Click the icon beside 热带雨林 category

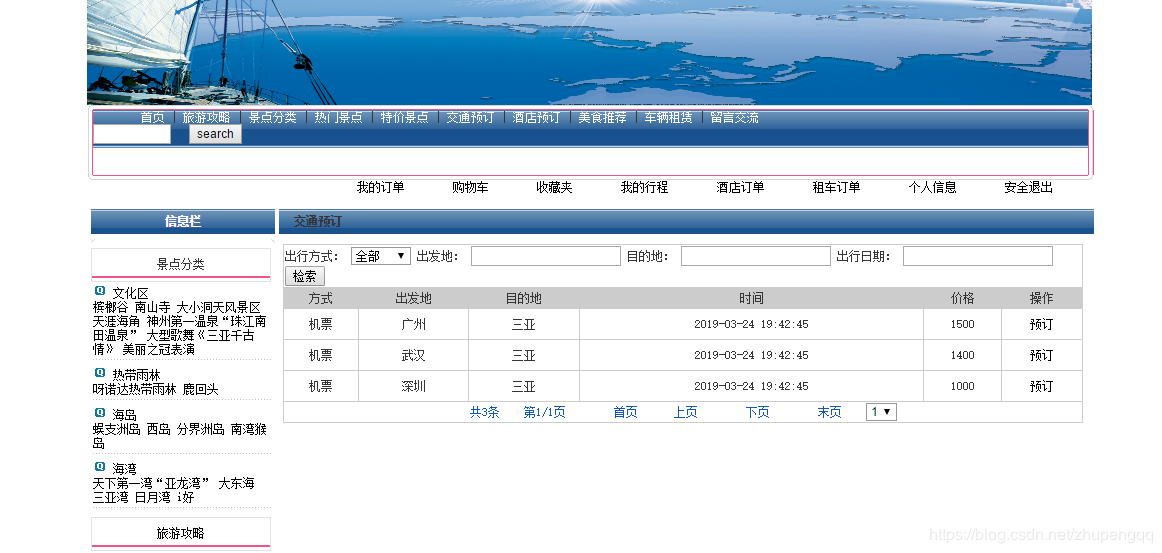coord(100,373)
